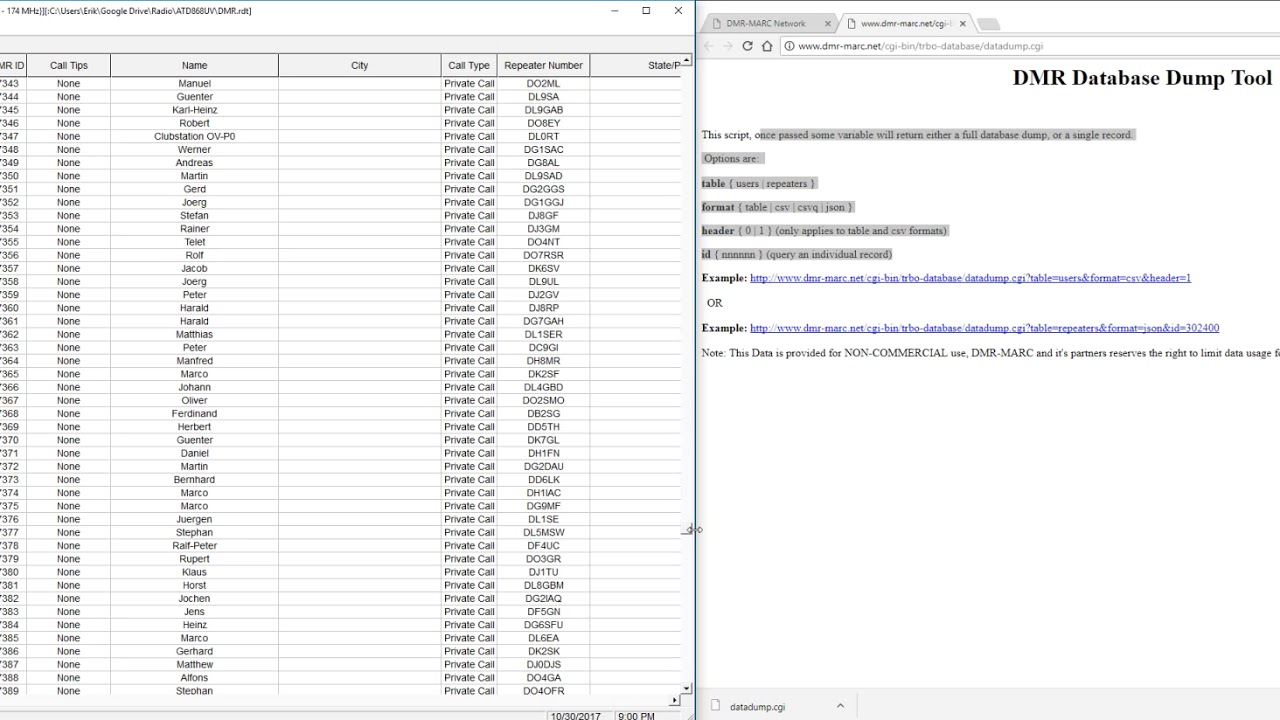Click the browser address bar URL

920,46
